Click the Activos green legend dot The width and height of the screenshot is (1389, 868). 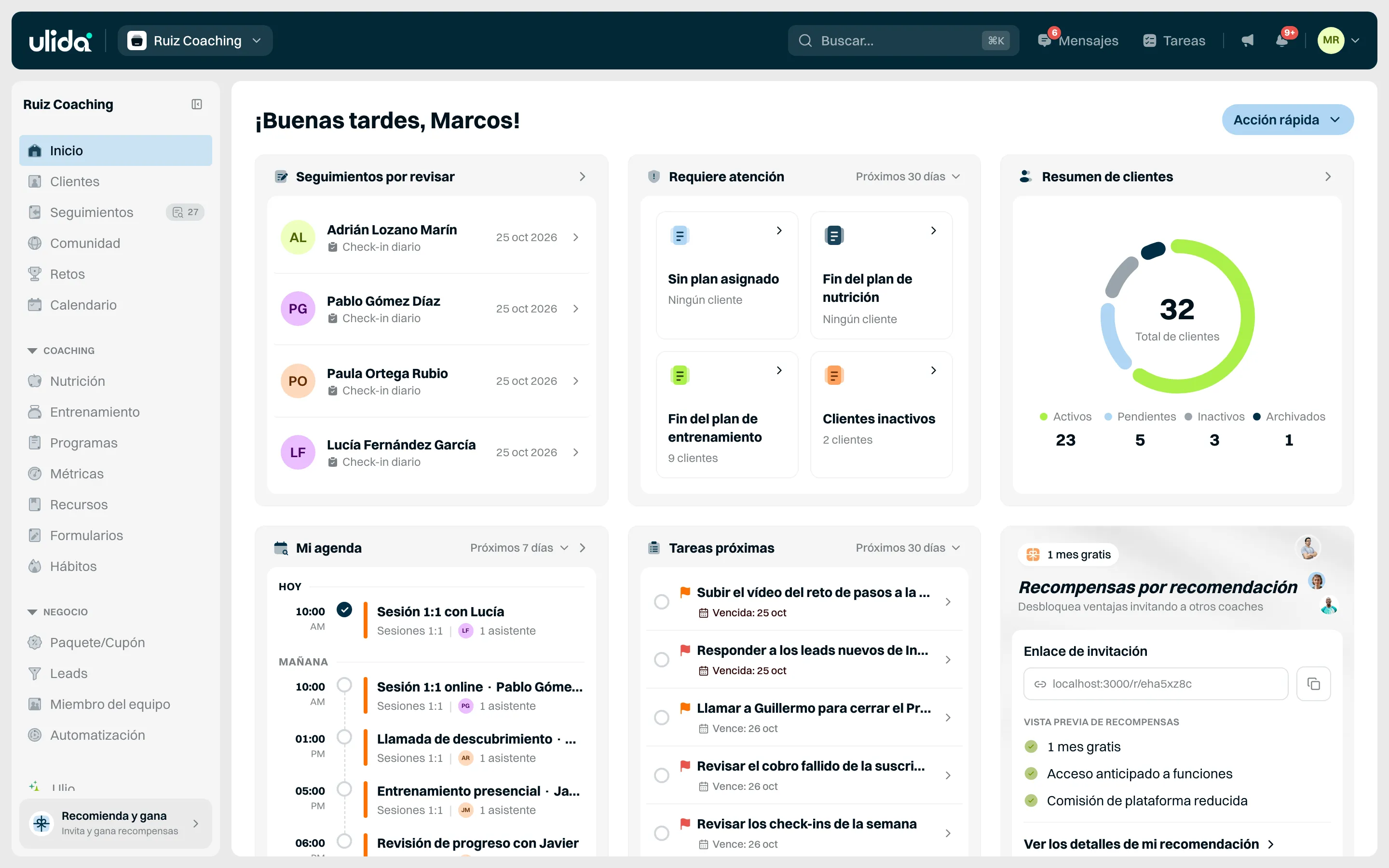click(1044, 417)
